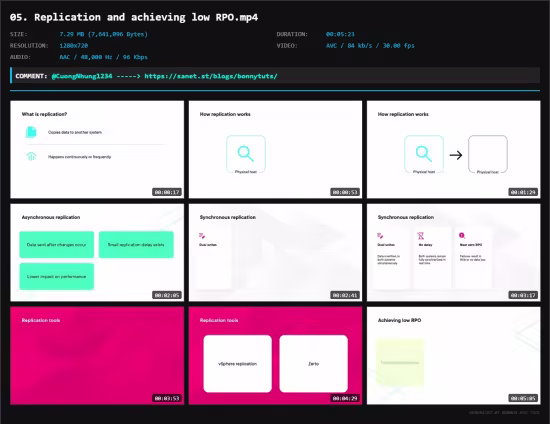Select the thumbnail showing vSphere replication and Zerto

click(x=275, y=356)
